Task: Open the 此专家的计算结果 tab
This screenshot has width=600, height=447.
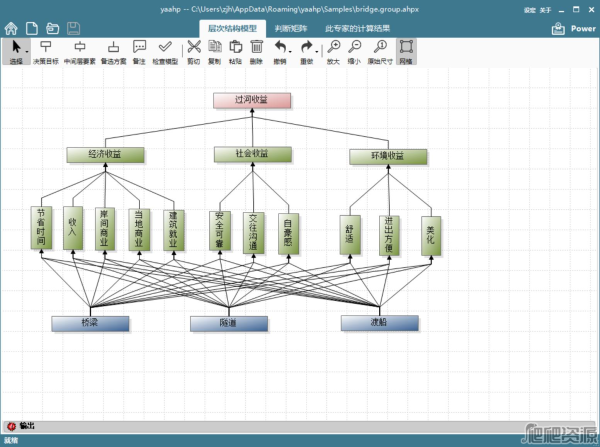Action: coord(358,29)
